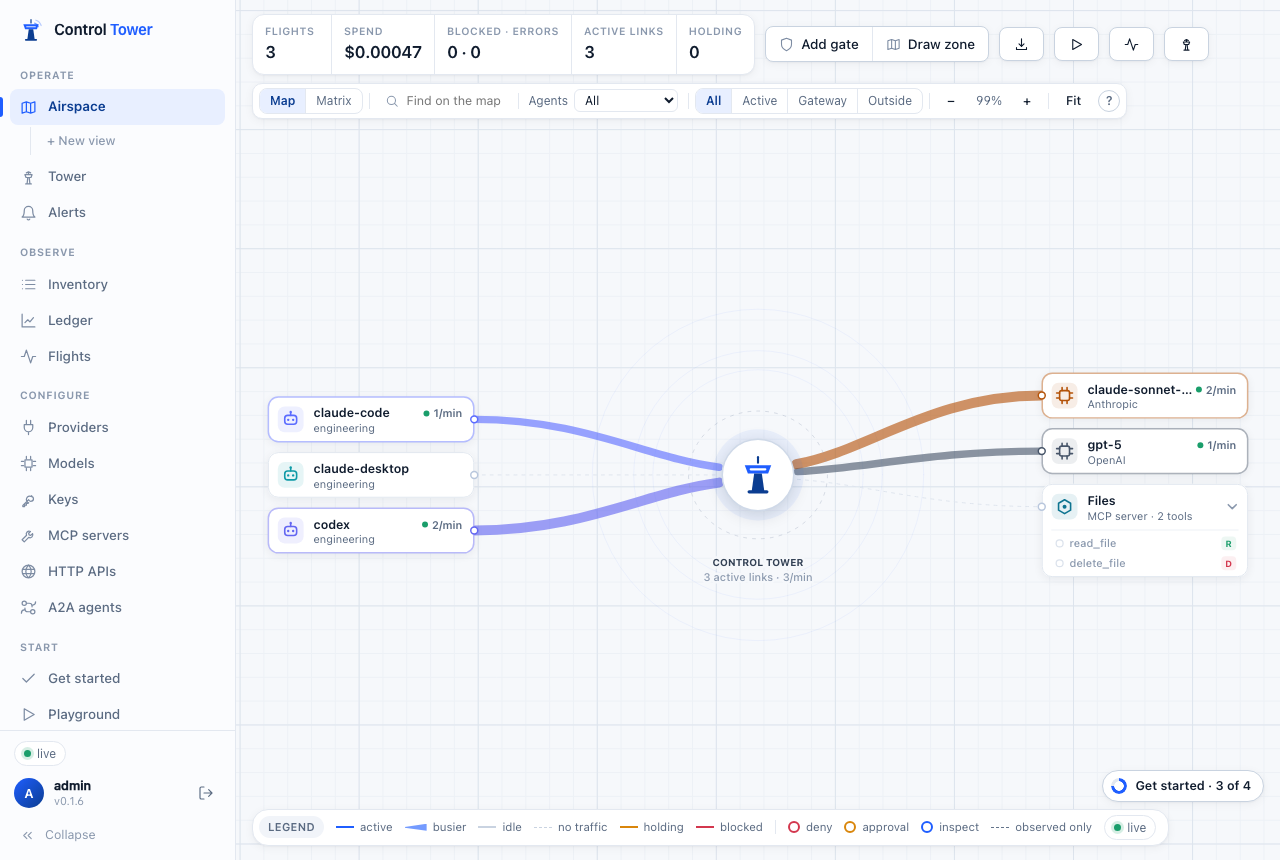Click the log out icon beside admin
This screenshot has height=860, width=1280.
coord(206,793)
